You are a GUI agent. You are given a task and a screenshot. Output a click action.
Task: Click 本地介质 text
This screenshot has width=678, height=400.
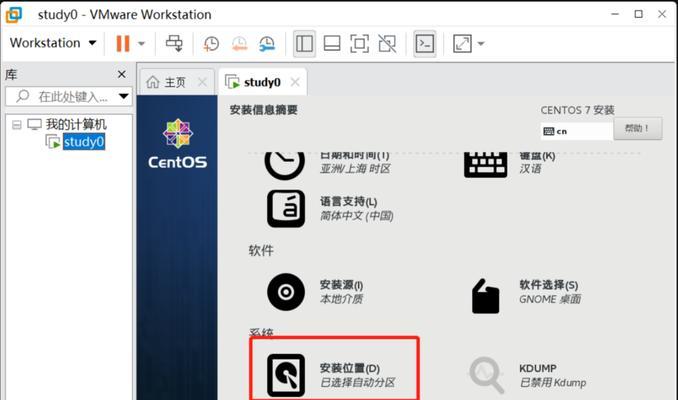coord(341,299)
